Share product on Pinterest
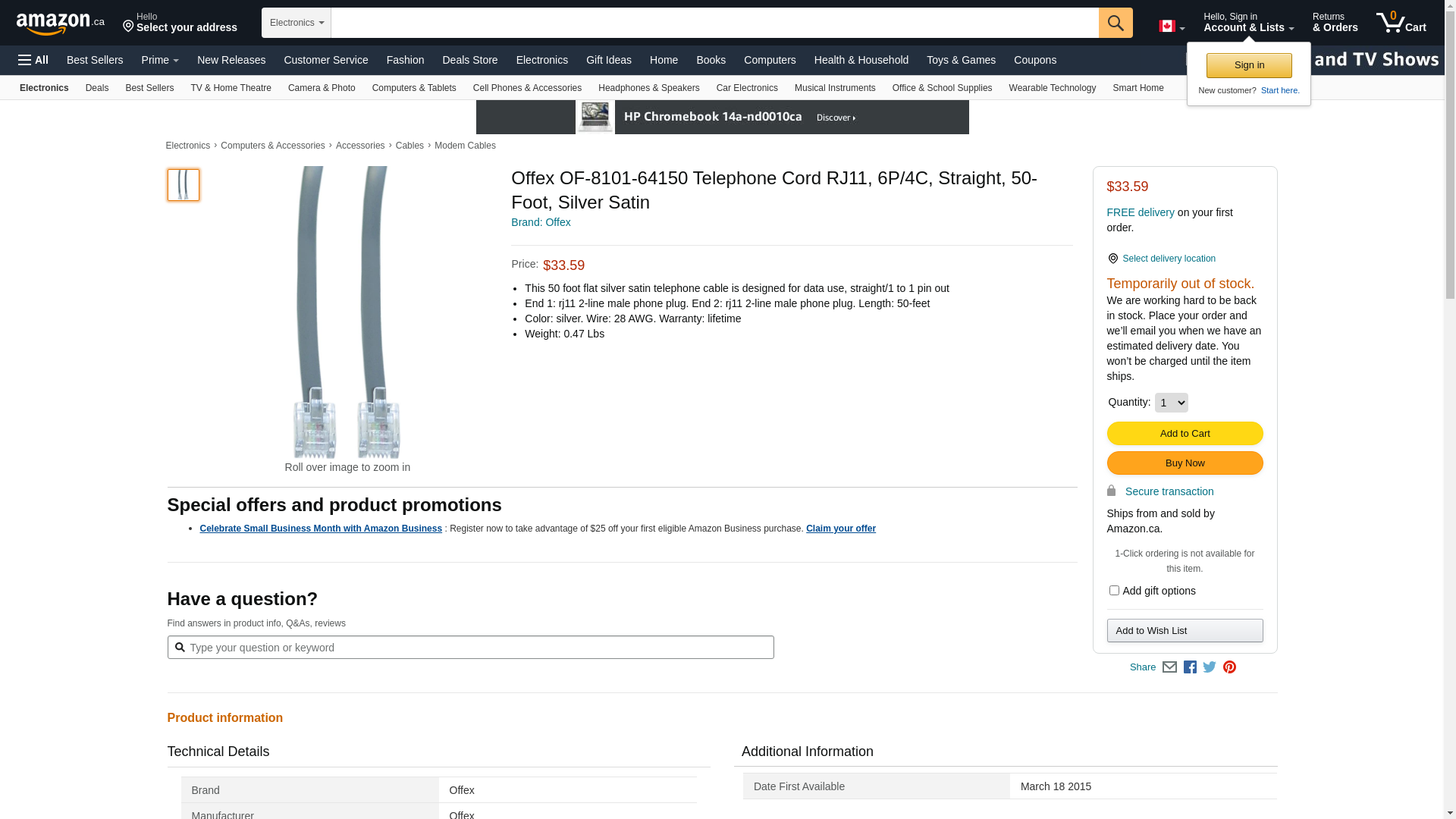 (x=1229, y=667)
